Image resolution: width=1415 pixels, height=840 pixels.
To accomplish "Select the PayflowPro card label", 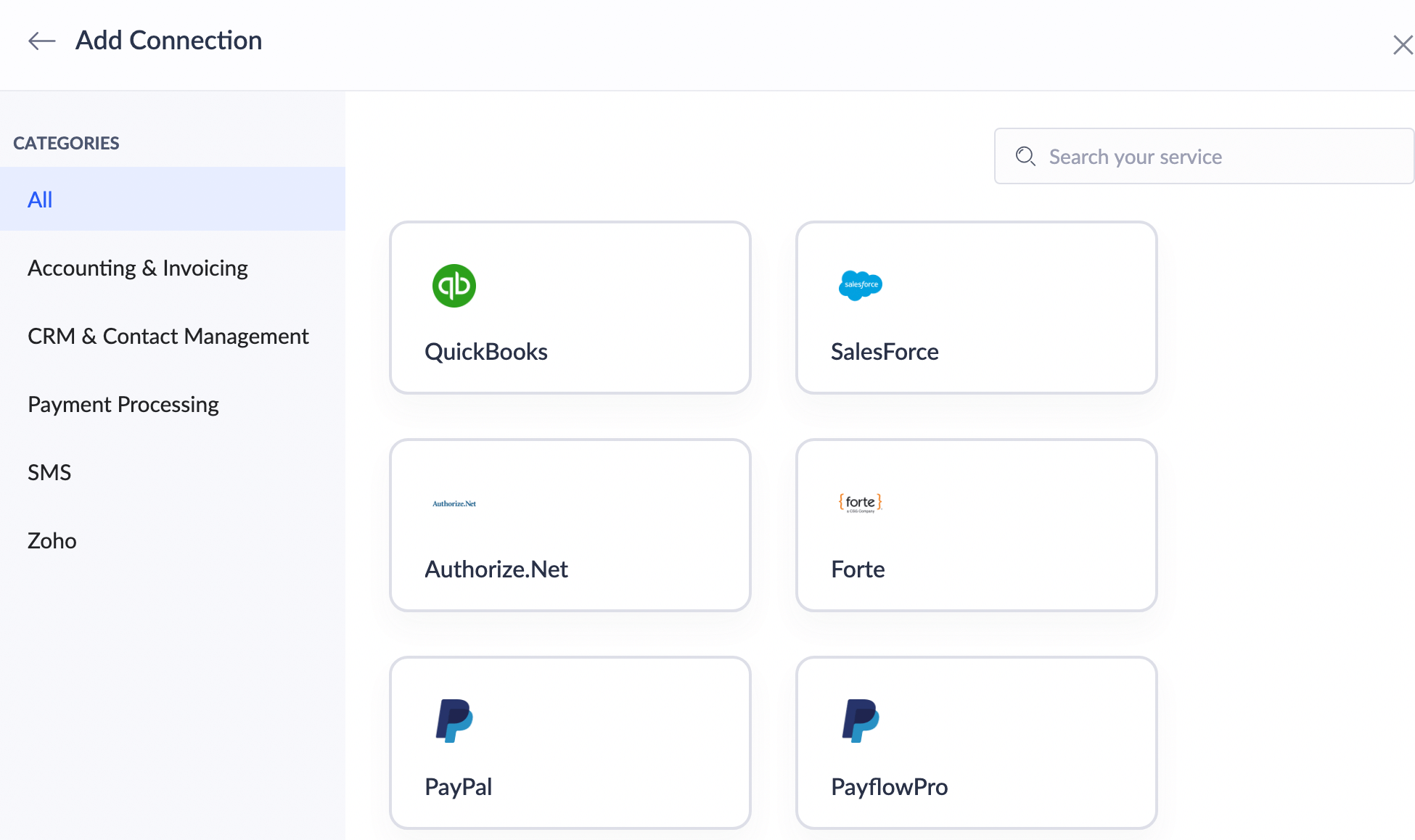I will [890, 787].
